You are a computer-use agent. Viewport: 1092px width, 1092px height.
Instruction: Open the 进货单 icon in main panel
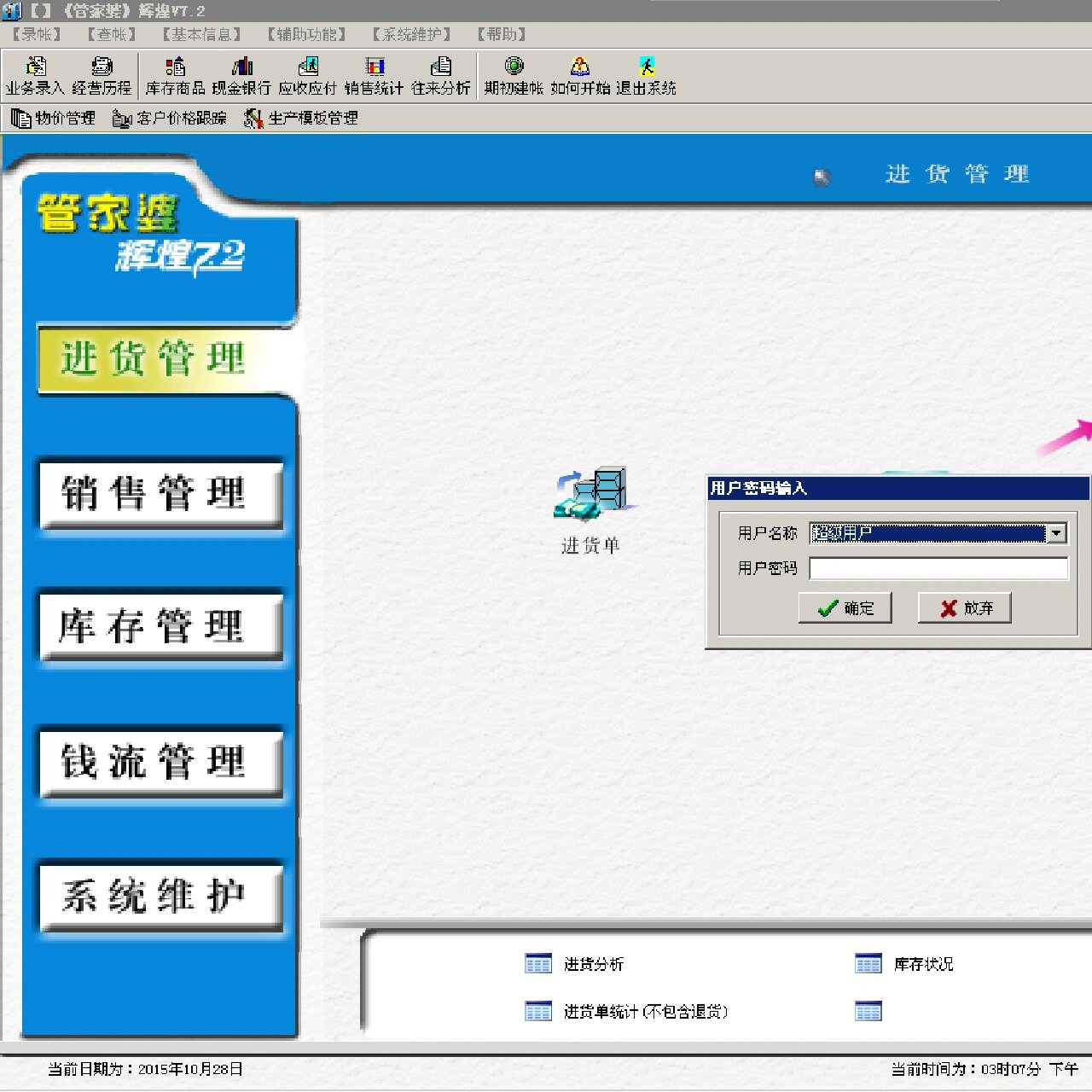coord(591,494)
